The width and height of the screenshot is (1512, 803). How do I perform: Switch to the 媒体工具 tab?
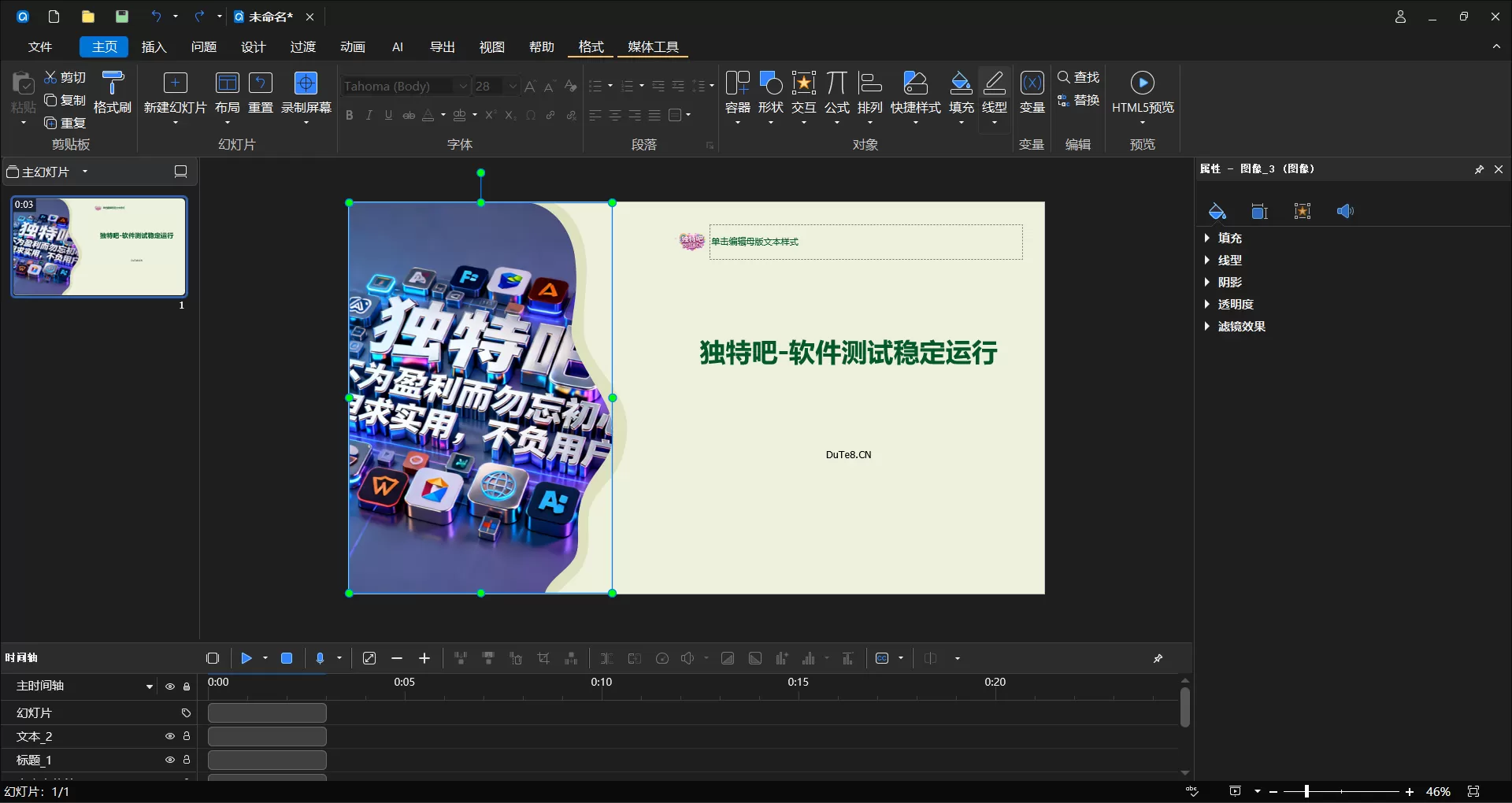(x=653, y=46)
